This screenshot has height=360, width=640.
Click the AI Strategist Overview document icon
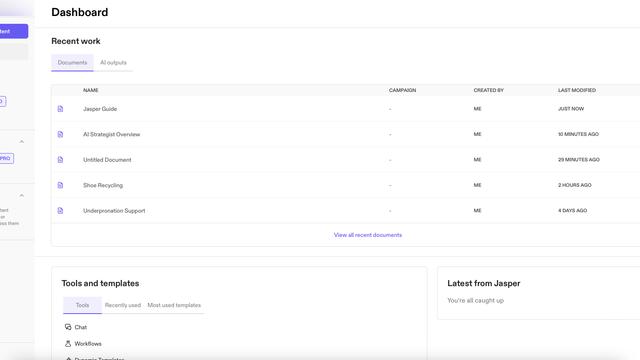pyautogui.click(x=60, y=134)
